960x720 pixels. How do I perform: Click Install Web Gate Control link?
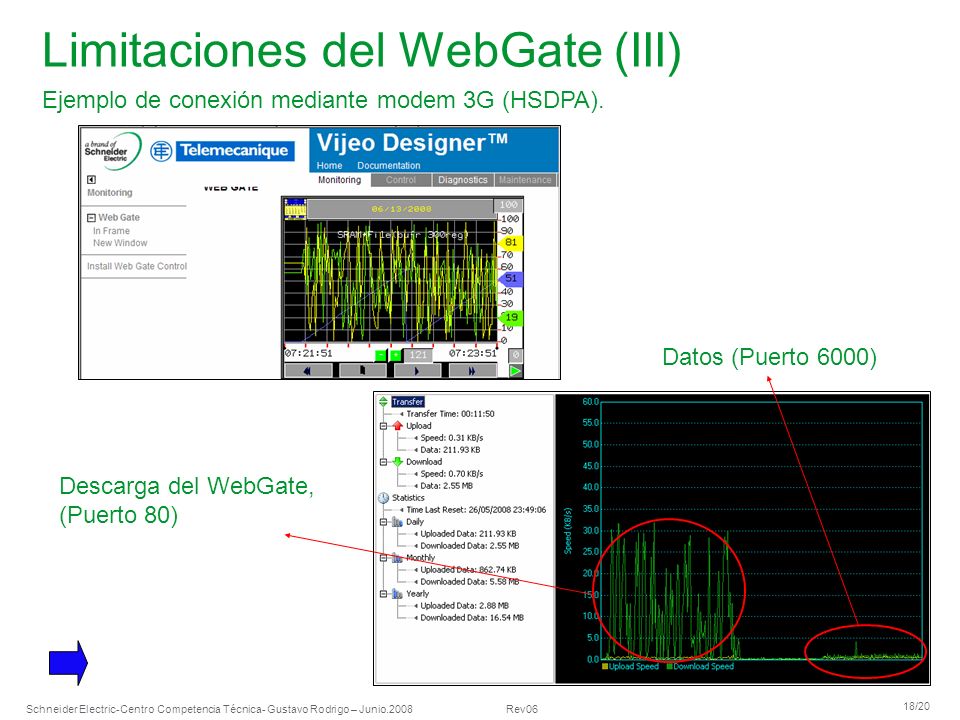[x=137, y=266]
